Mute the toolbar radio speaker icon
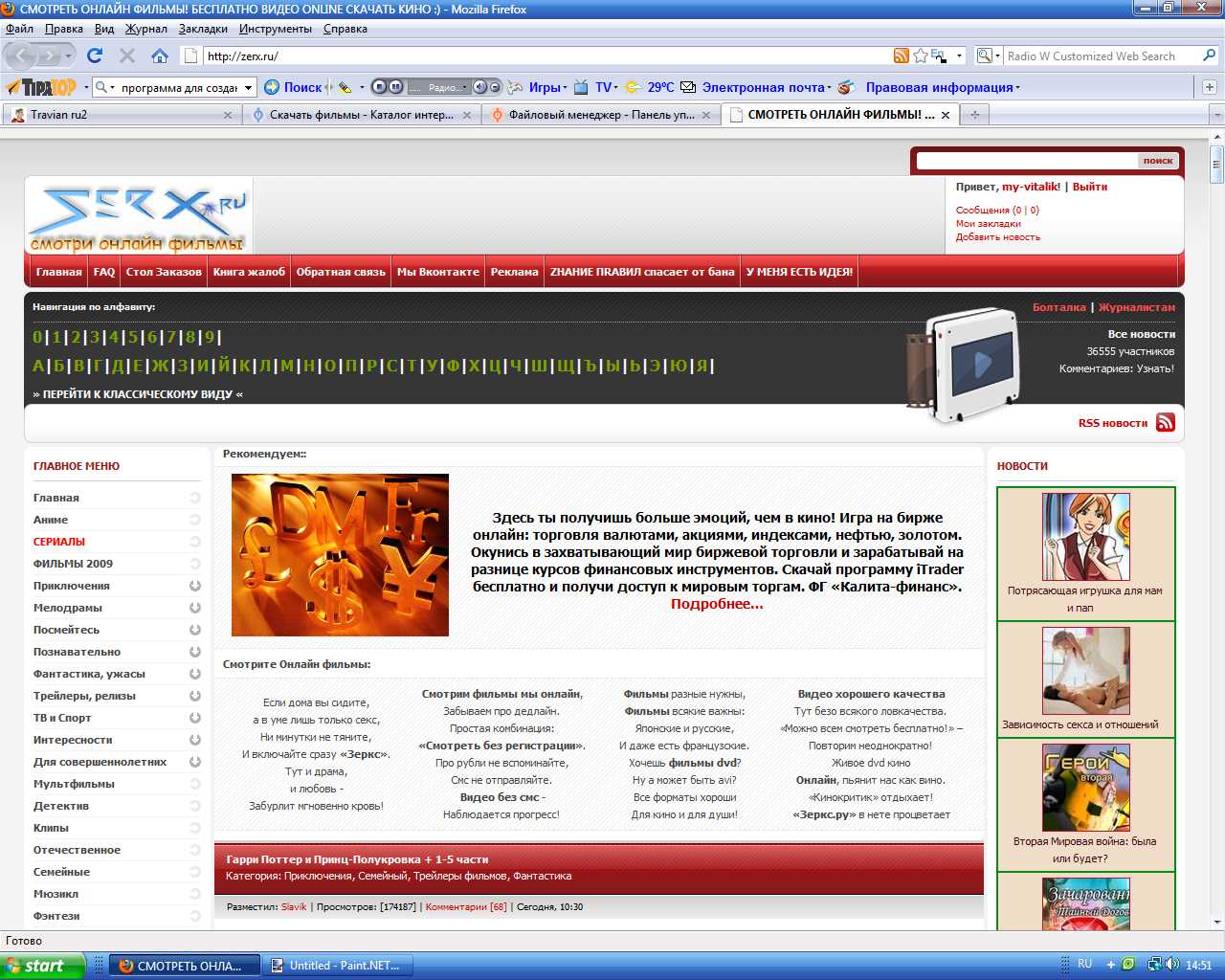The image size is (1225, 980). tap(480, 87)
